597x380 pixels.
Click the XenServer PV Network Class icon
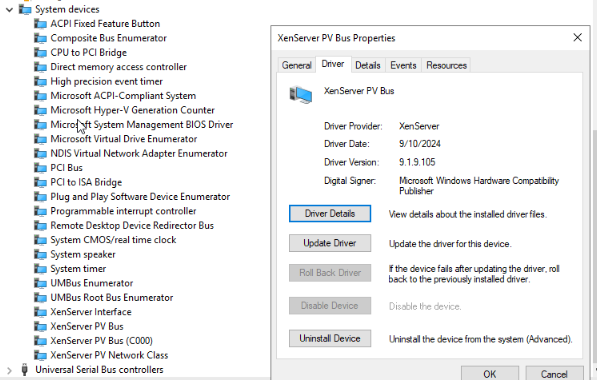40,355
